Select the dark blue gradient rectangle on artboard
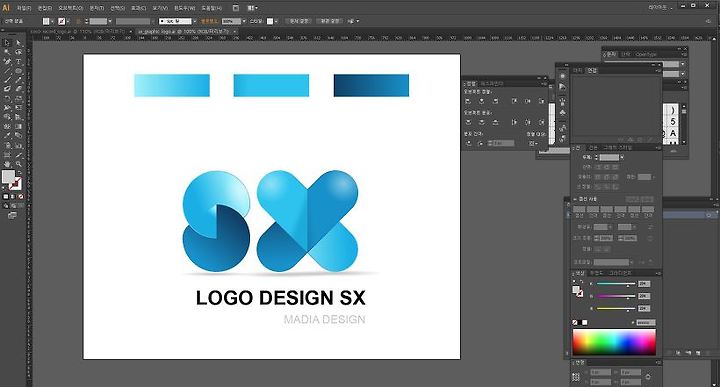The image size is (720, 387). click(371, 85)
